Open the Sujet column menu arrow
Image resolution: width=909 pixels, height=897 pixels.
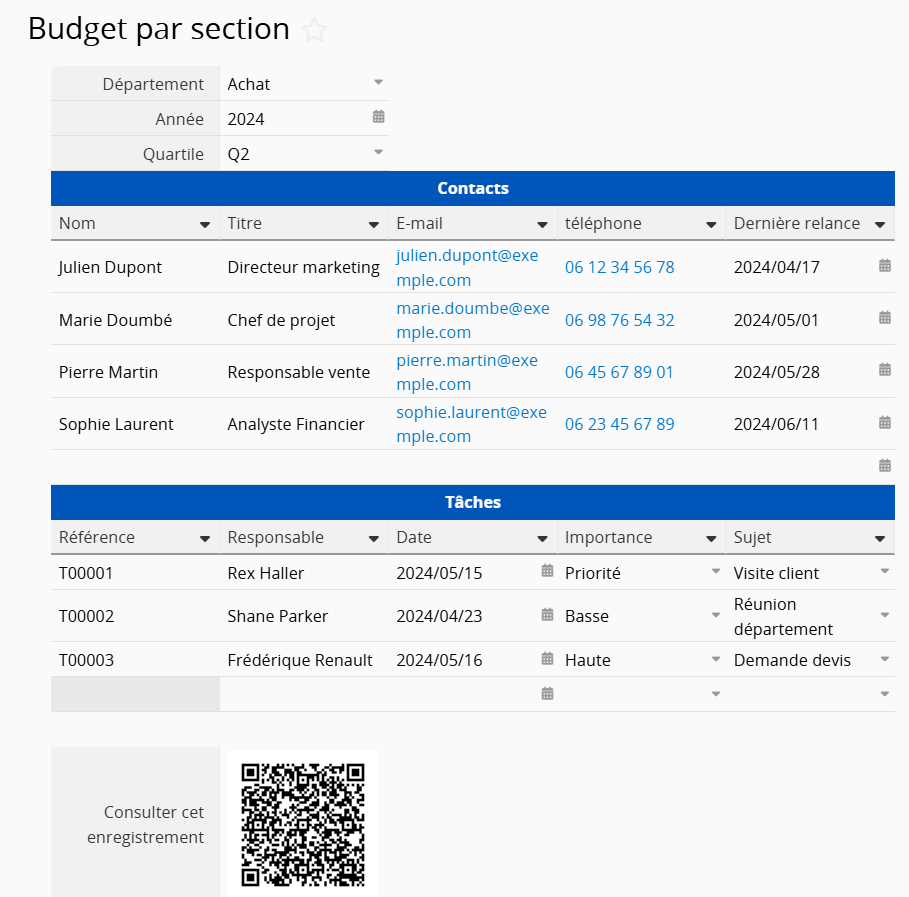pos(880,539)
